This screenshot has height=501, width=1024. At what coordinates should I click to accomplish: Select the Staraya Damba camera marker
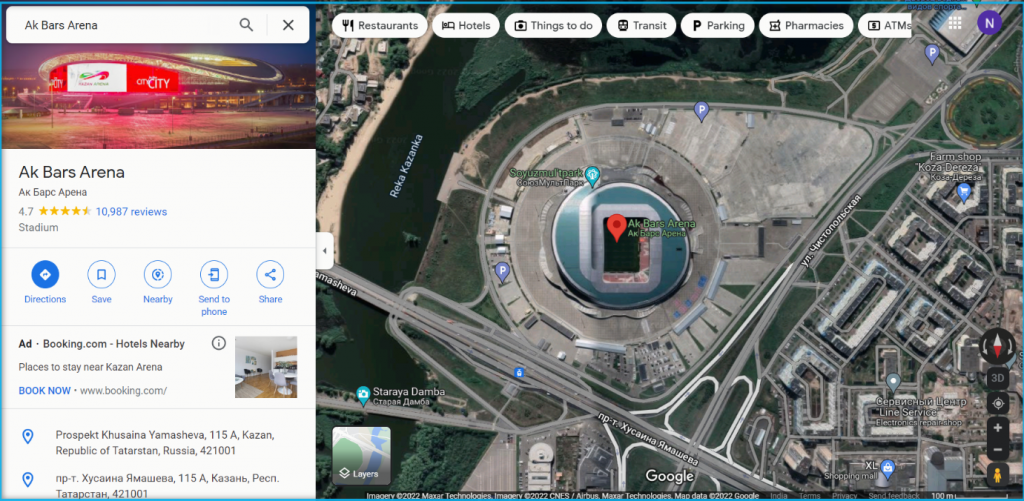click(363, 394)
